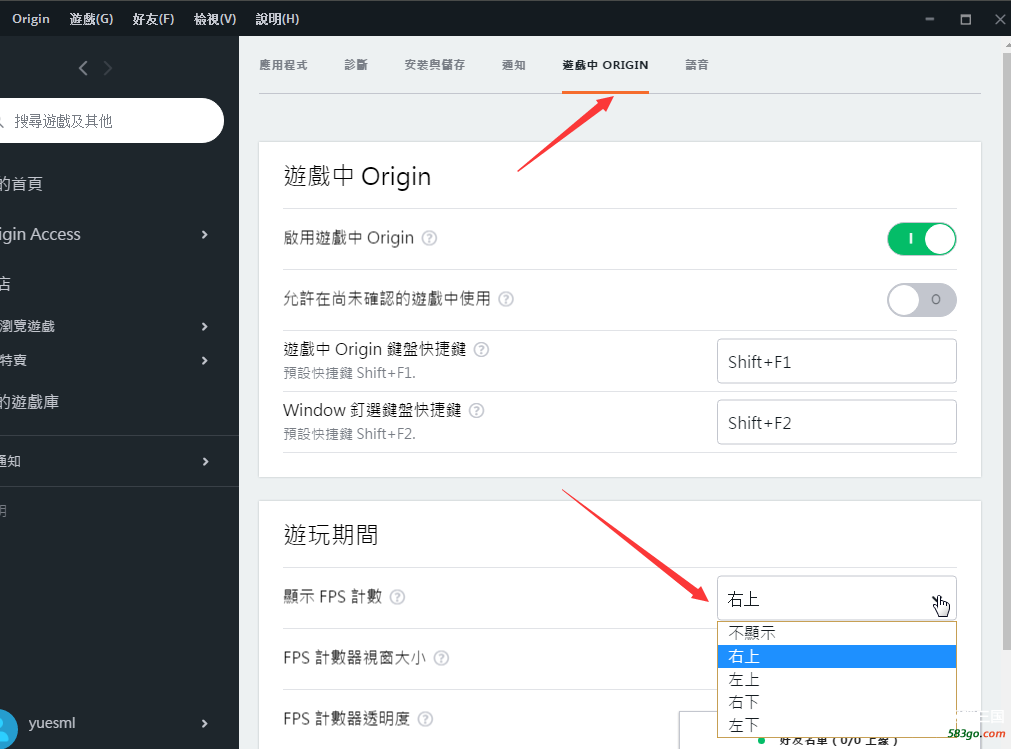
Task: Select the 遊戲中 ORIGIN tab
Action: 605,65
